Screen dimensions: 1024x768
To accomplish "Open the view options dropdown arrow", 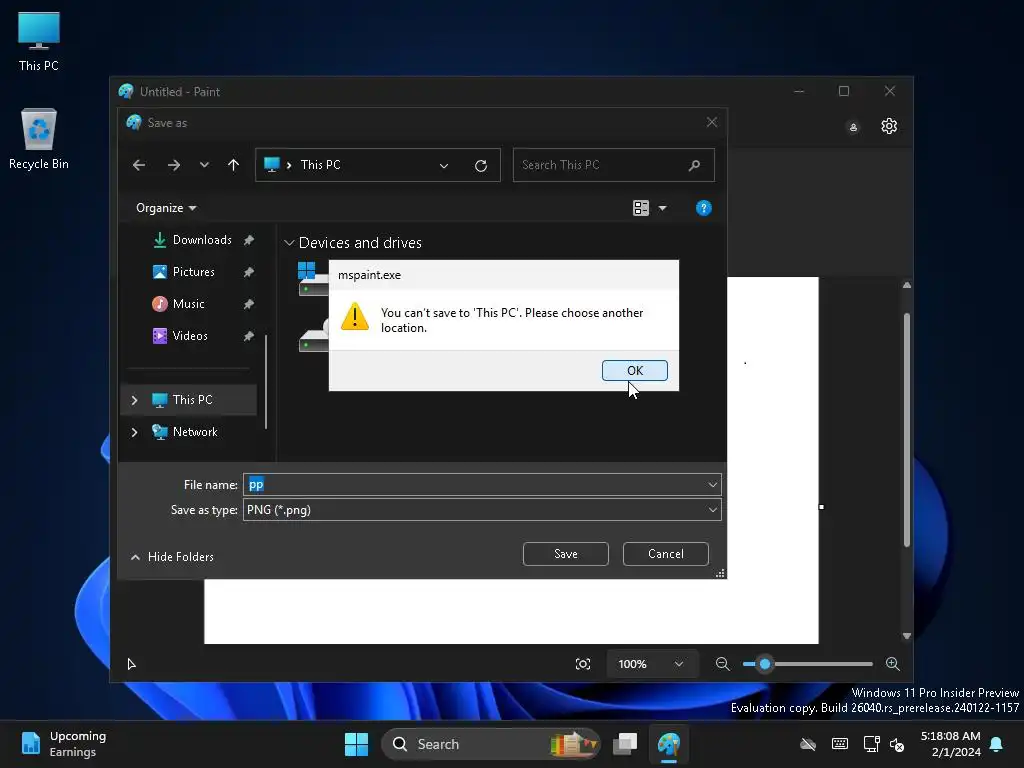I will (662, 208).
